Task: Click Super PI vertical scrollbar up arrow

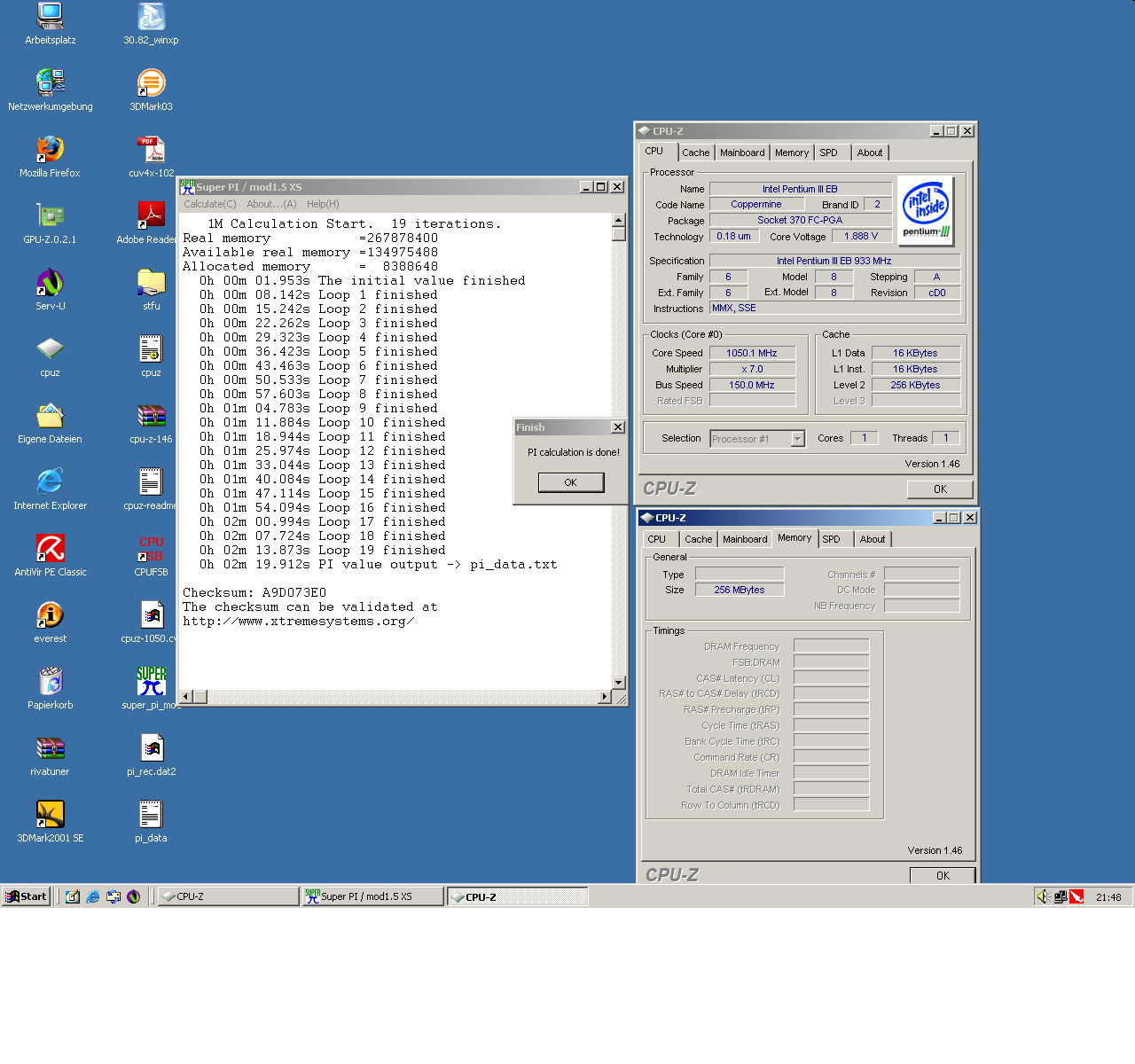Action: point(619,220)
